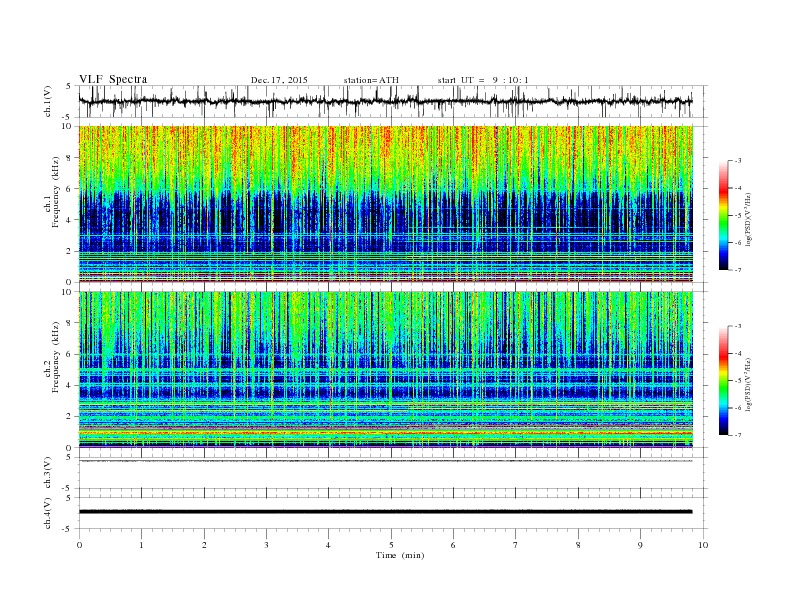Click the time axis tick label '6'

pyautogui.click(x=453, y=545)
